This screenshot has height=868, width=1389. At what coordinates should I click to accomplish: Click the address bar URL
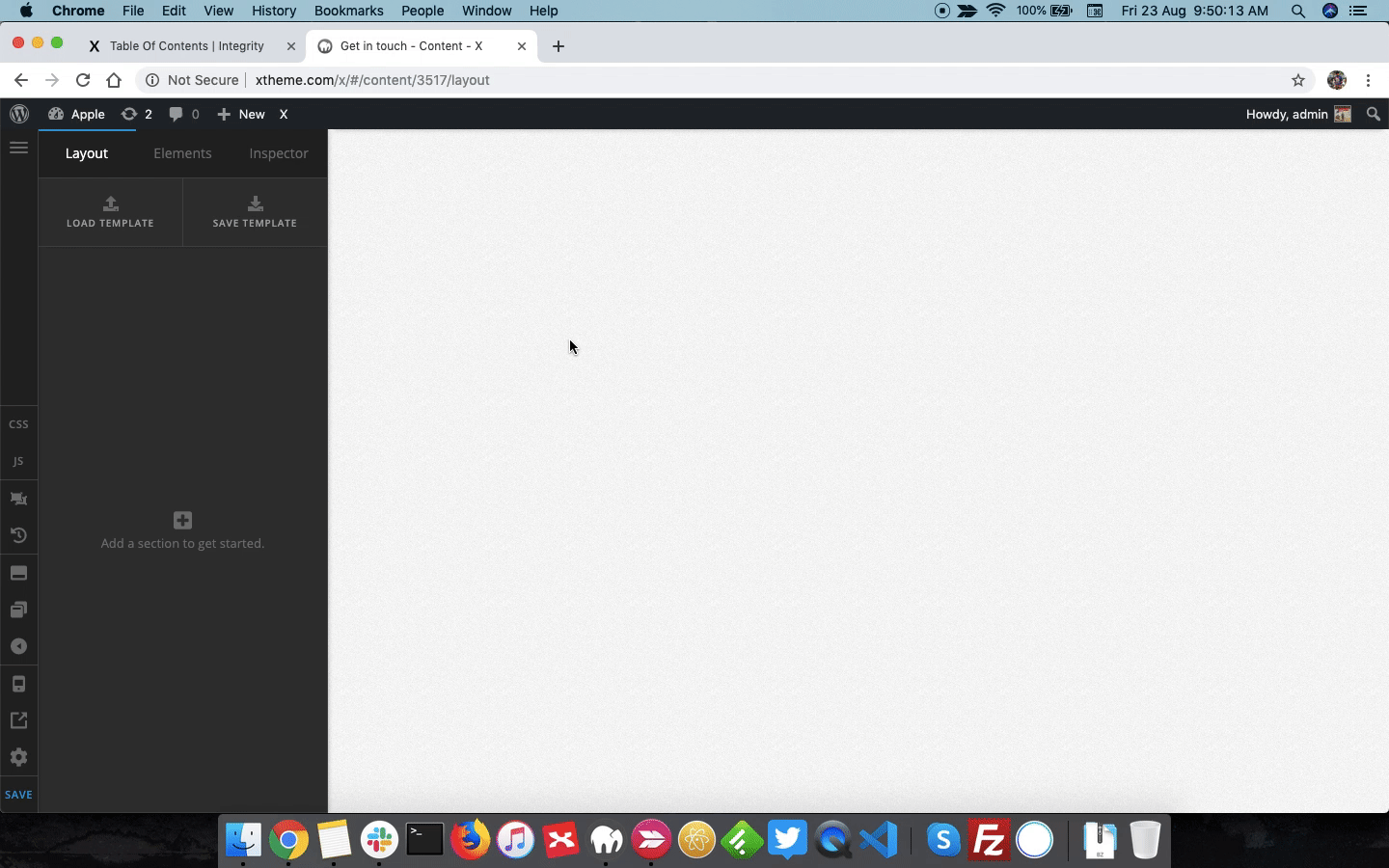pos(372,80)
